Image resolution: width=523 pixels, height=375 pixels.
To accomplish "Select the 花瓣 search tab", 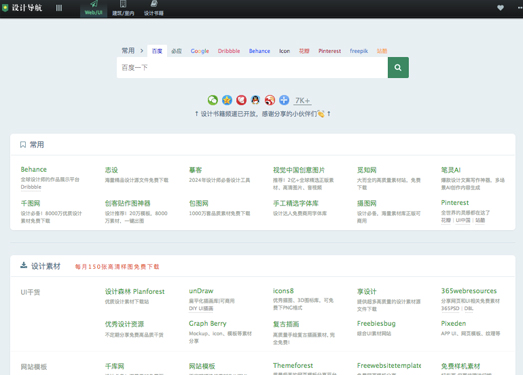I will pos(304,51).
